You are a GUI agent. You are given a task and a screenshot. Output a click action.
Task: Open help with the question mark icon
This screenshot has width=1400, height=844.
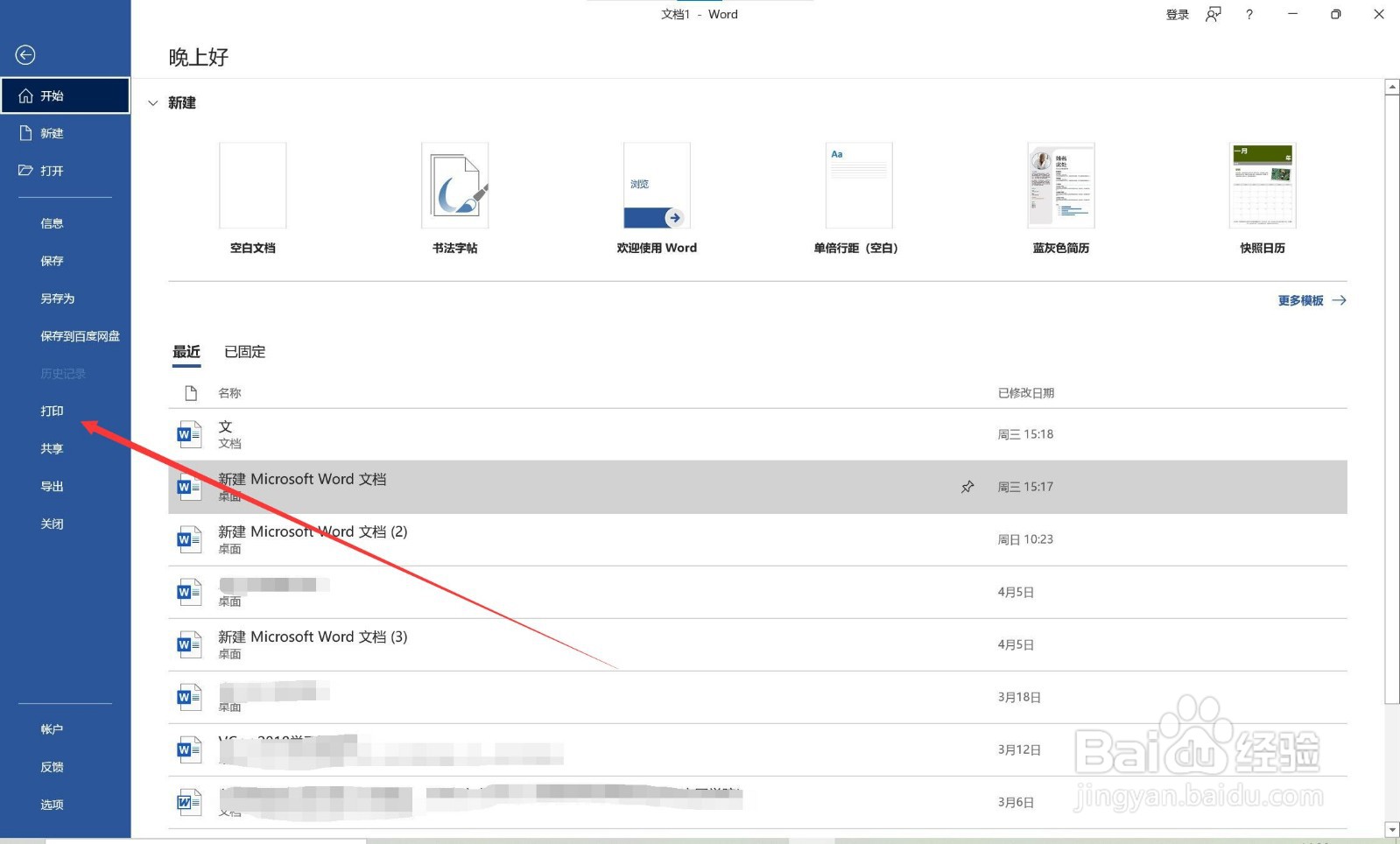(x=1249, y=14)
